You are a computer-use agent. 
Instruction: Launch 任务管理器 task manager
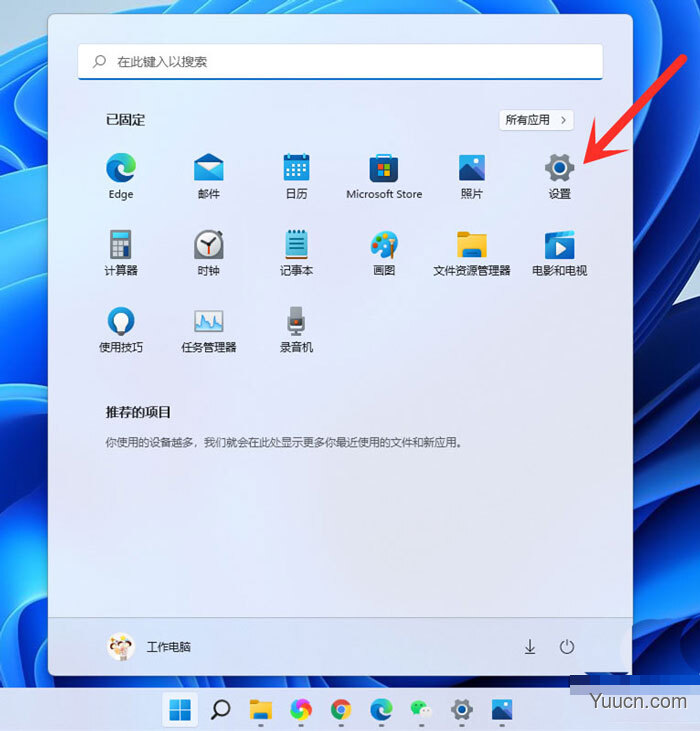click(208, 329)
